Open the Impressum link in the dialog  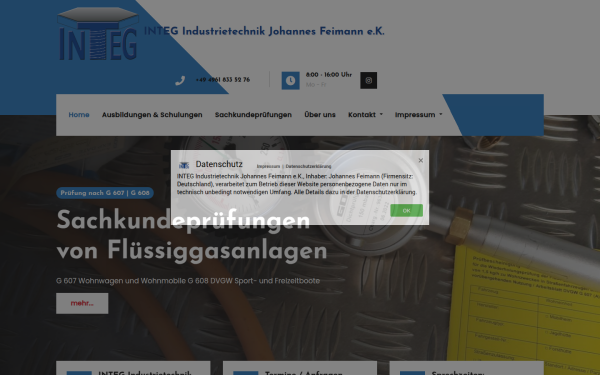click(268, 166)
